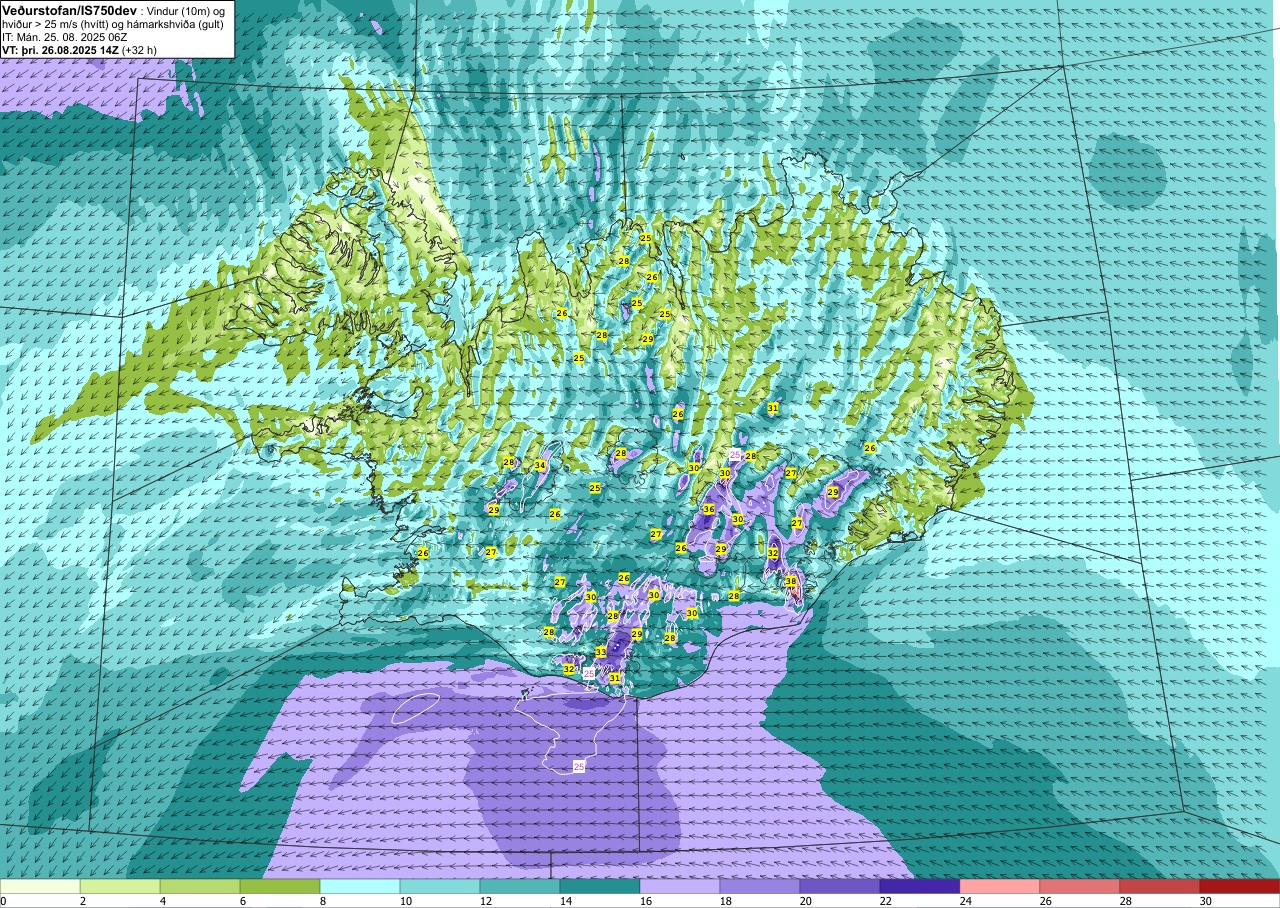Click the yellow gust label 34
The width and height of the screenshot is (1280, 908).
[540, 465]
